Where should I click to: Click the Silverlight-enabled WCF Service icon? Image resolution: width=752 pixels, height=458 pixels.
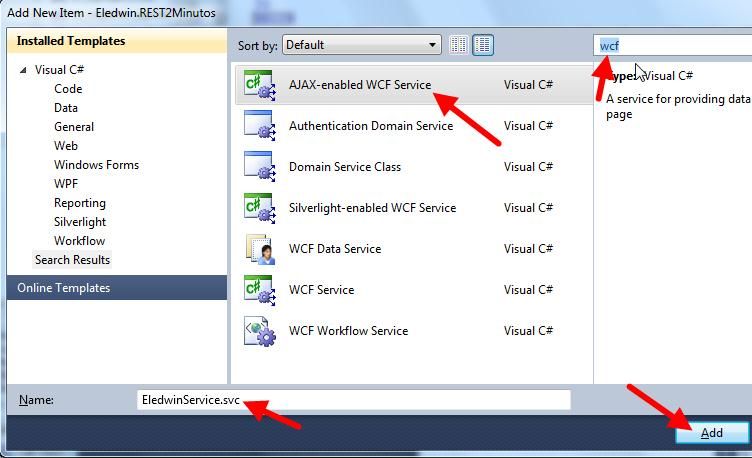click(259, 208)
